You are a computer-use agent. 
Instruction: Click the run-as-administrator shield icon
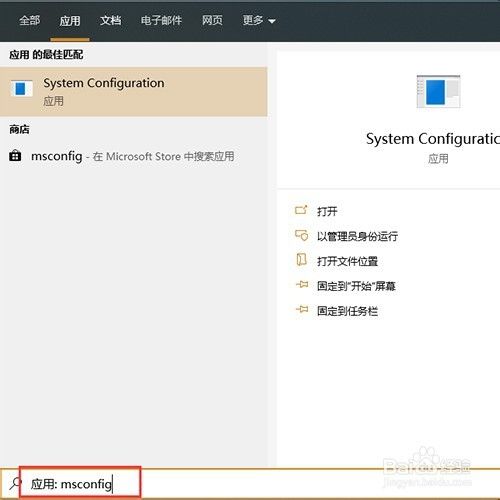301,235
